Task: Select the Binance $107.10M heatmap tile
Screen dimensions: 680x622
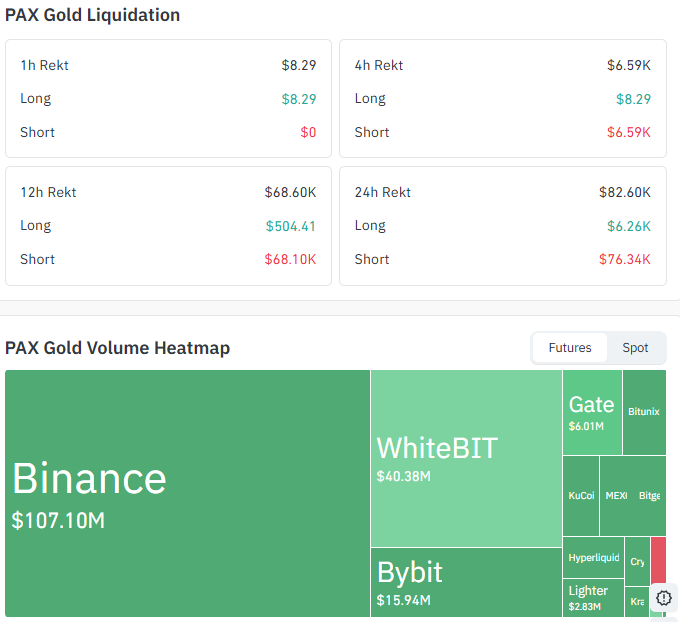Action: click(x=187, y=493)
